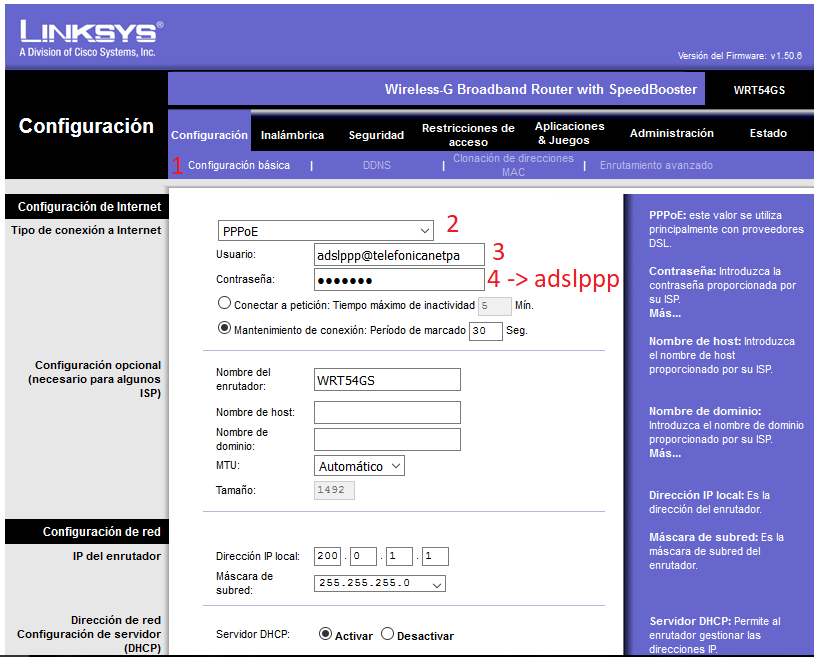Click the Servidor DHCP help heading
The width and height of the screenshot is (814, 658).
point(690,621)
